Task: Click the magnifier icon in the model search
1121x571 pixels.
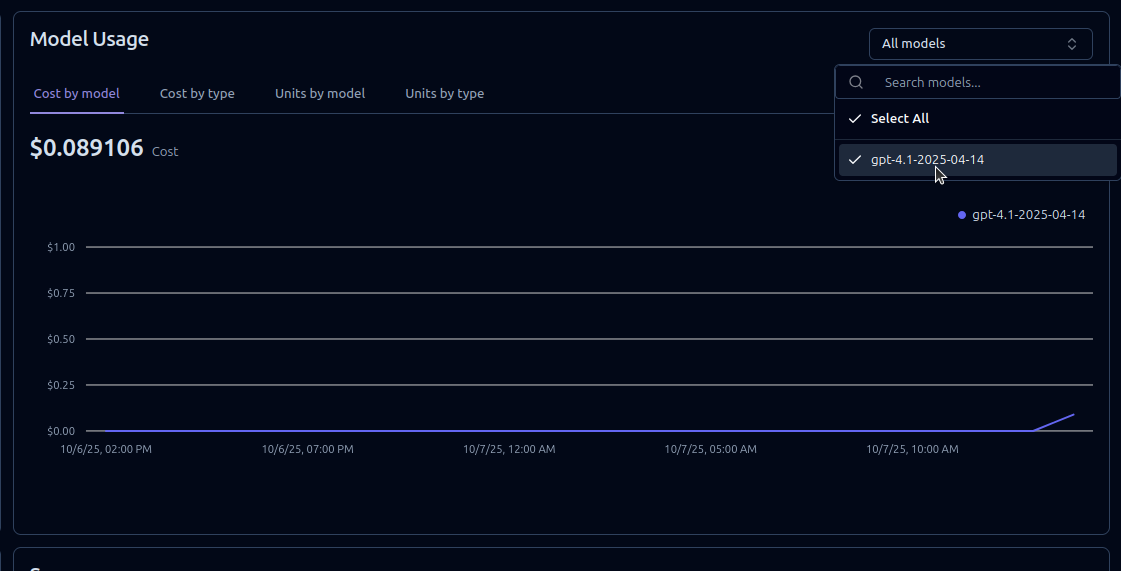Action: 856,82
